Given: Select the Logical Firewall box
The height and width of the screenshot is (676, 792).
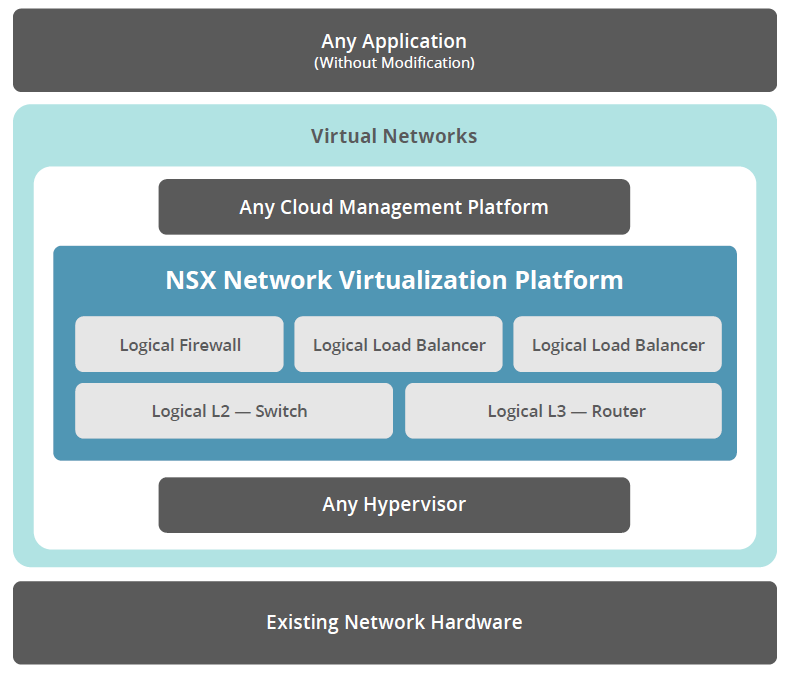Looking at the screenshot, I should coord(179,344).
